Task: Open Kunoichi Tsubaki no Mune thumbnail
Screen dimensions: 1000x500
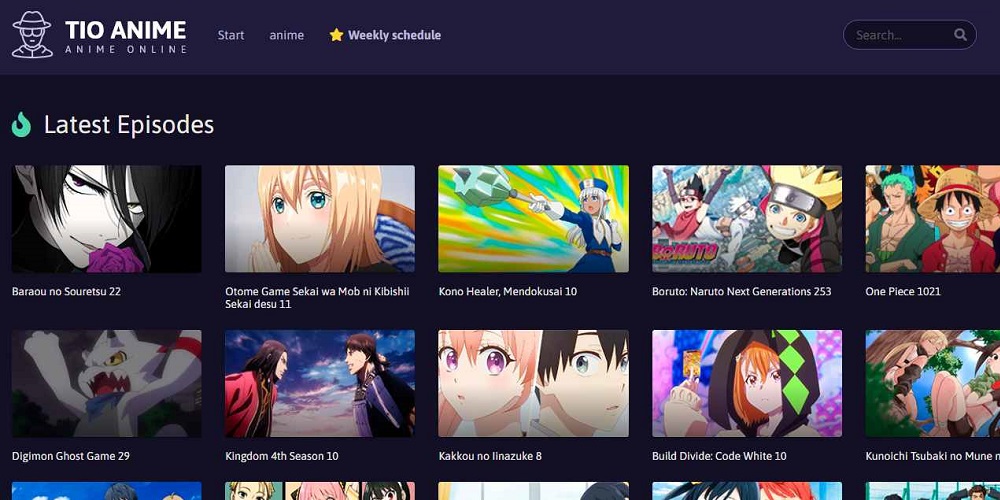Action: pos(932,383)
